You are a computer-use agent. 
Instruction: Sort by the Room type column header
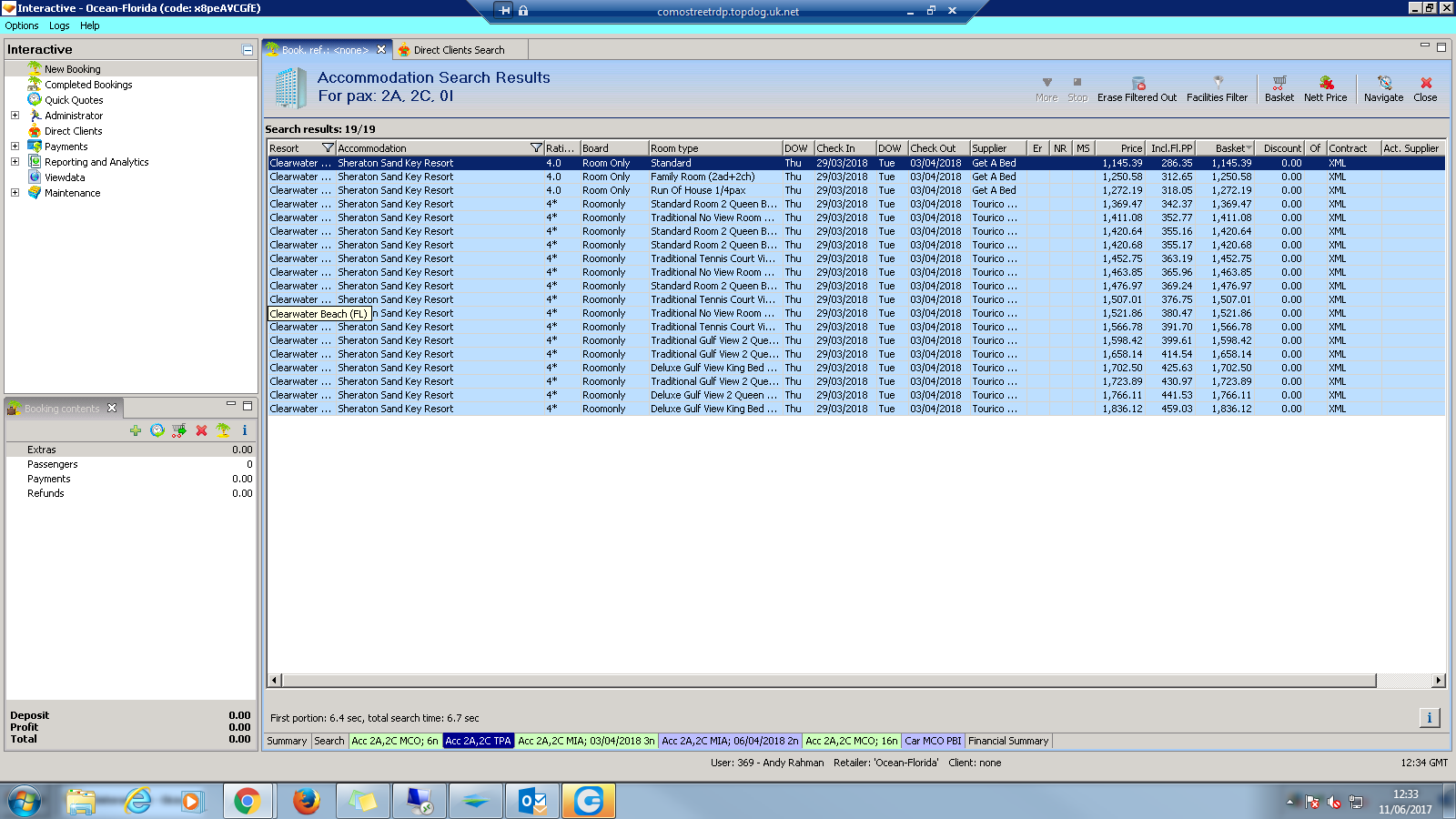pos(715,148)
